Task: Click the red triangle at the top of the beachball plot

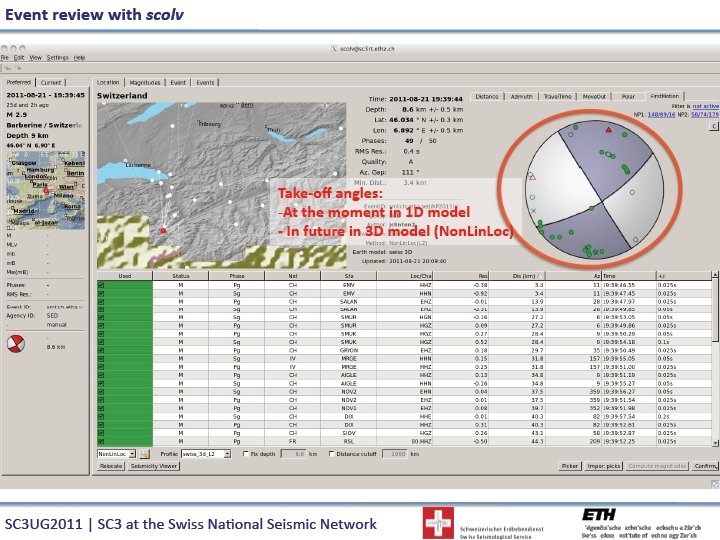Action: coord(609,130)
